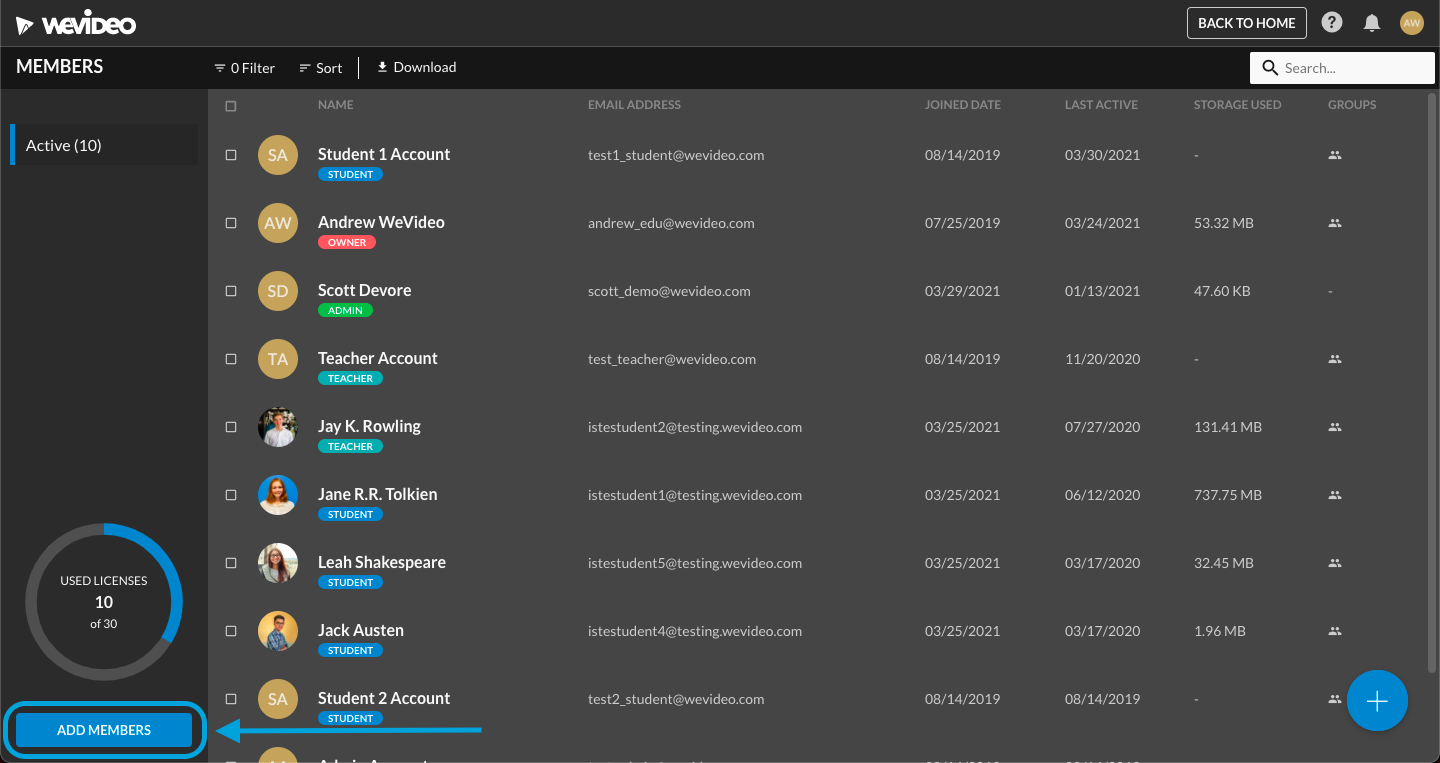Open Scott Devore member name
The height and width of the screenshot is (763, 1440).
point(364,290)
